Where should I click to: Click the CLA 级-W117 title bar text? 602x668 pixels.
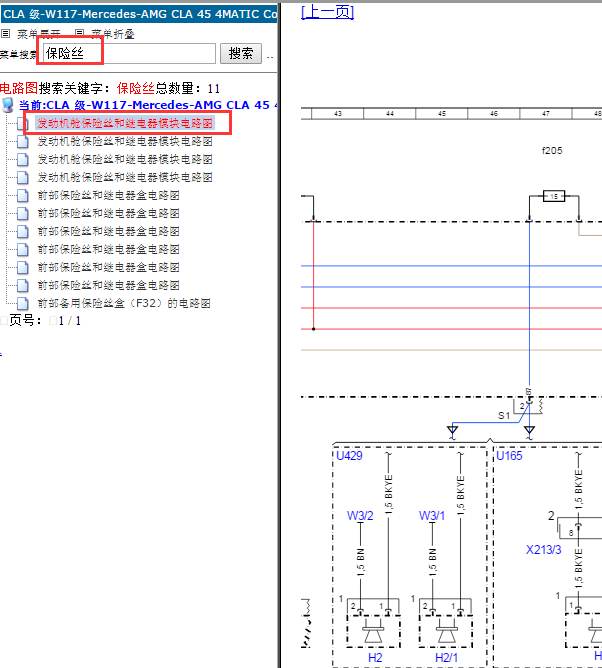(140, 14)
